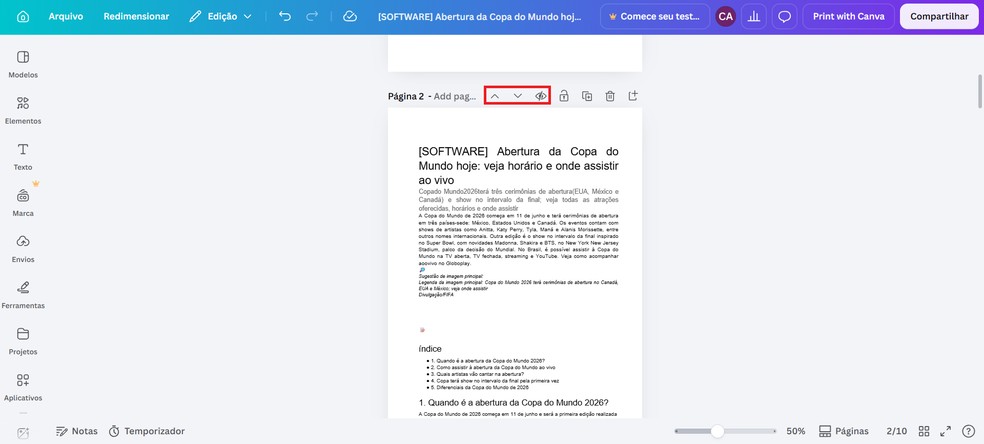Select index item '3. Quais artistas vão cantar'

[477, 374]
